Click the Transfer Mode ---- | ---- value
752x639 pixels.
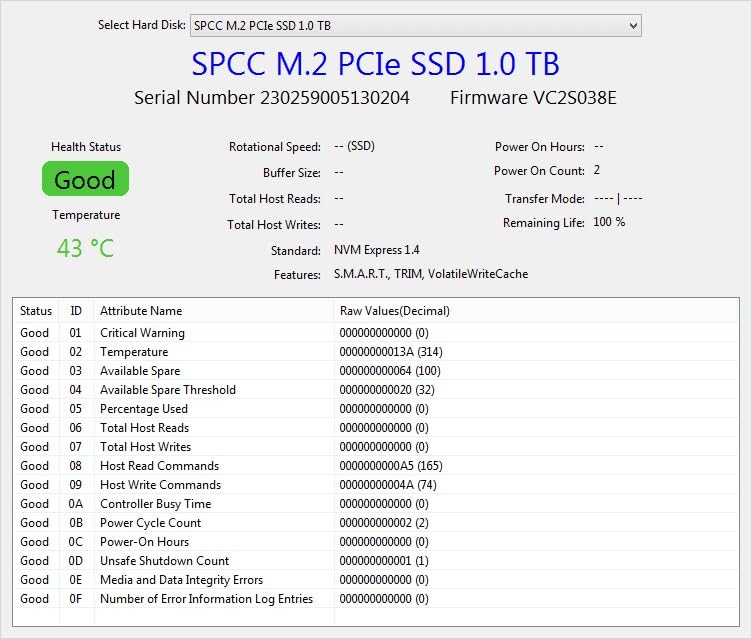pos(618,198)
